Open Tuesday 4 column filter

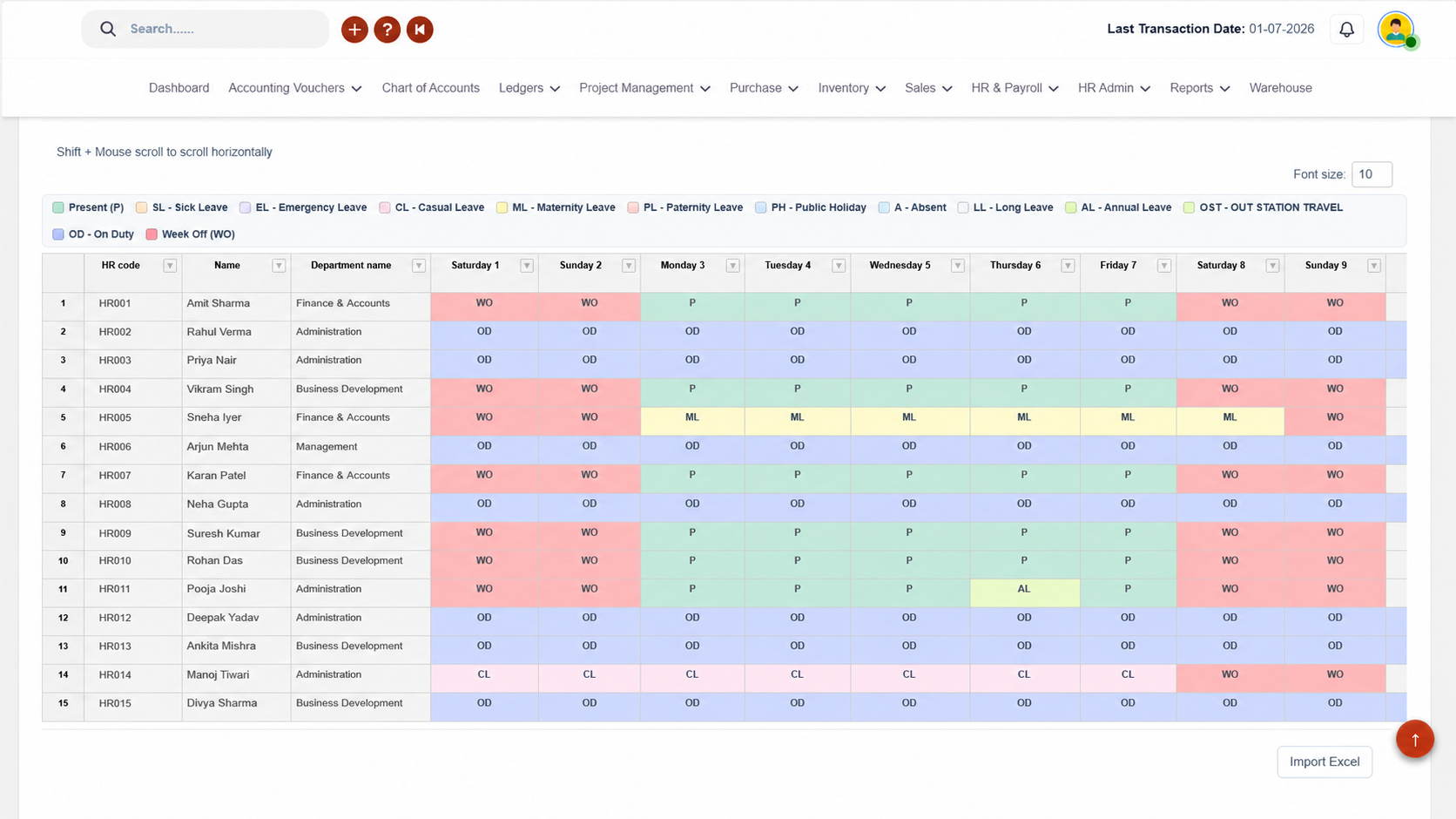coord(839,266)
